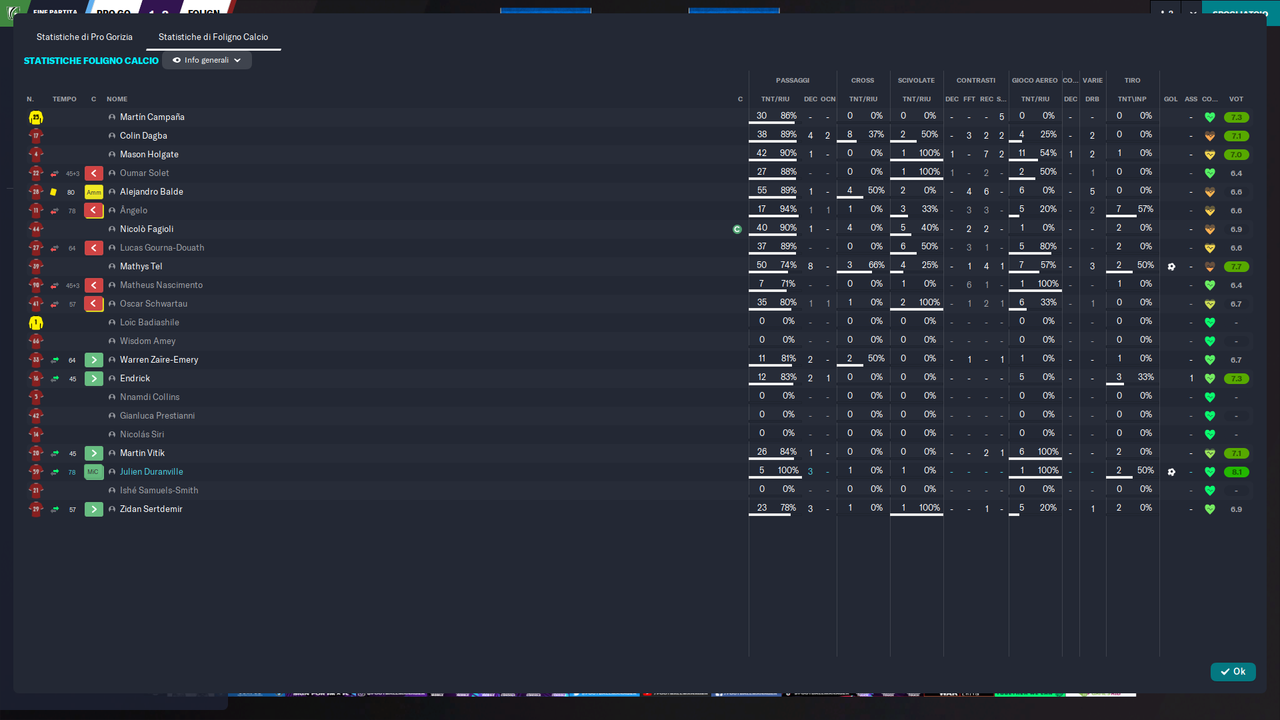Click the green substituted-on arrow for Endrick
Screen dimensions: 1280x720
[x=94, y=379]
